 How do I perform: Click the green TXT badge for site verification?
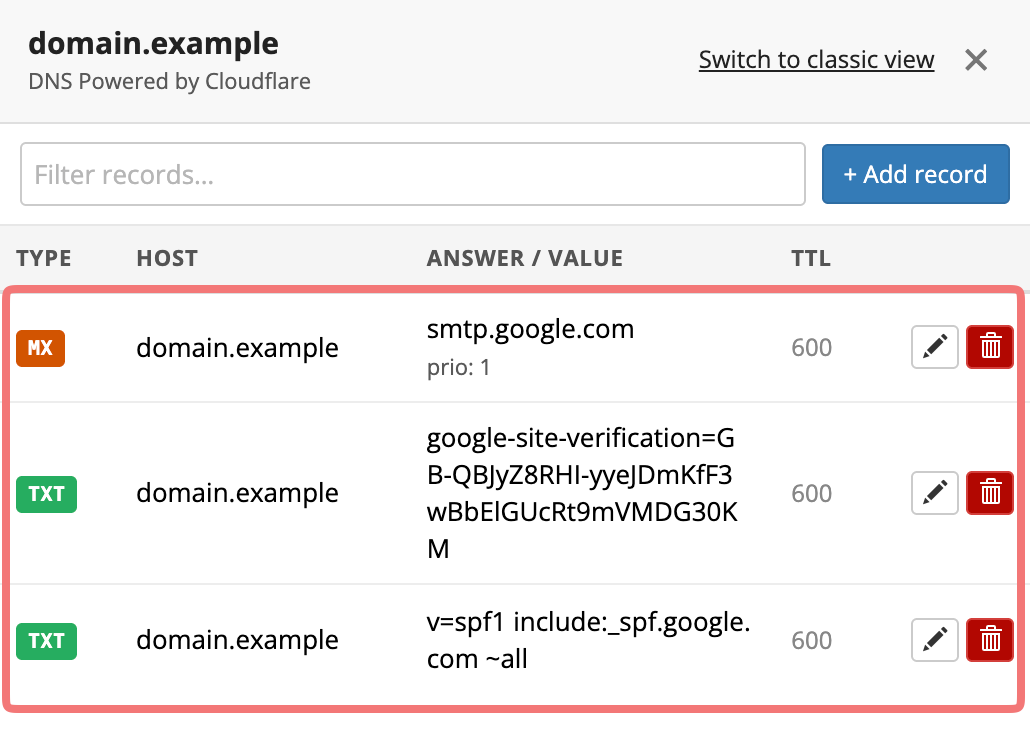pyautogui.click(x=47, y=494)
